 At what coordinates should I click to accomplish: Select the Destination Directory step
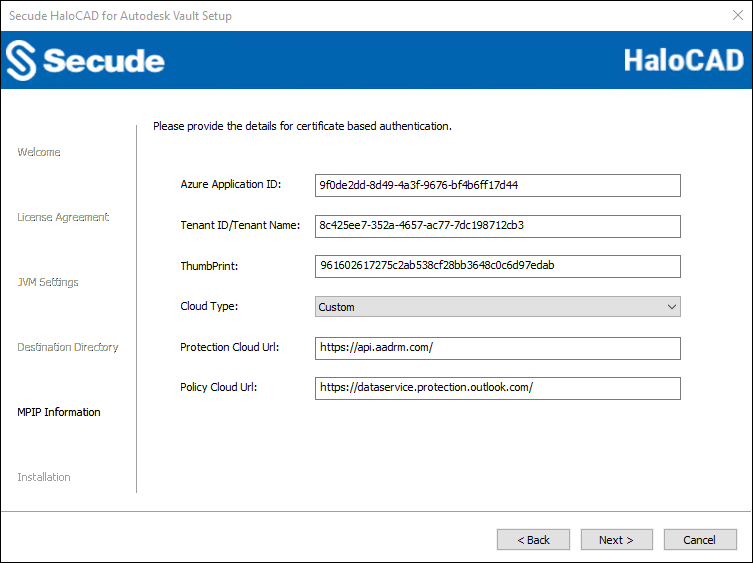[x=68, y=347]
